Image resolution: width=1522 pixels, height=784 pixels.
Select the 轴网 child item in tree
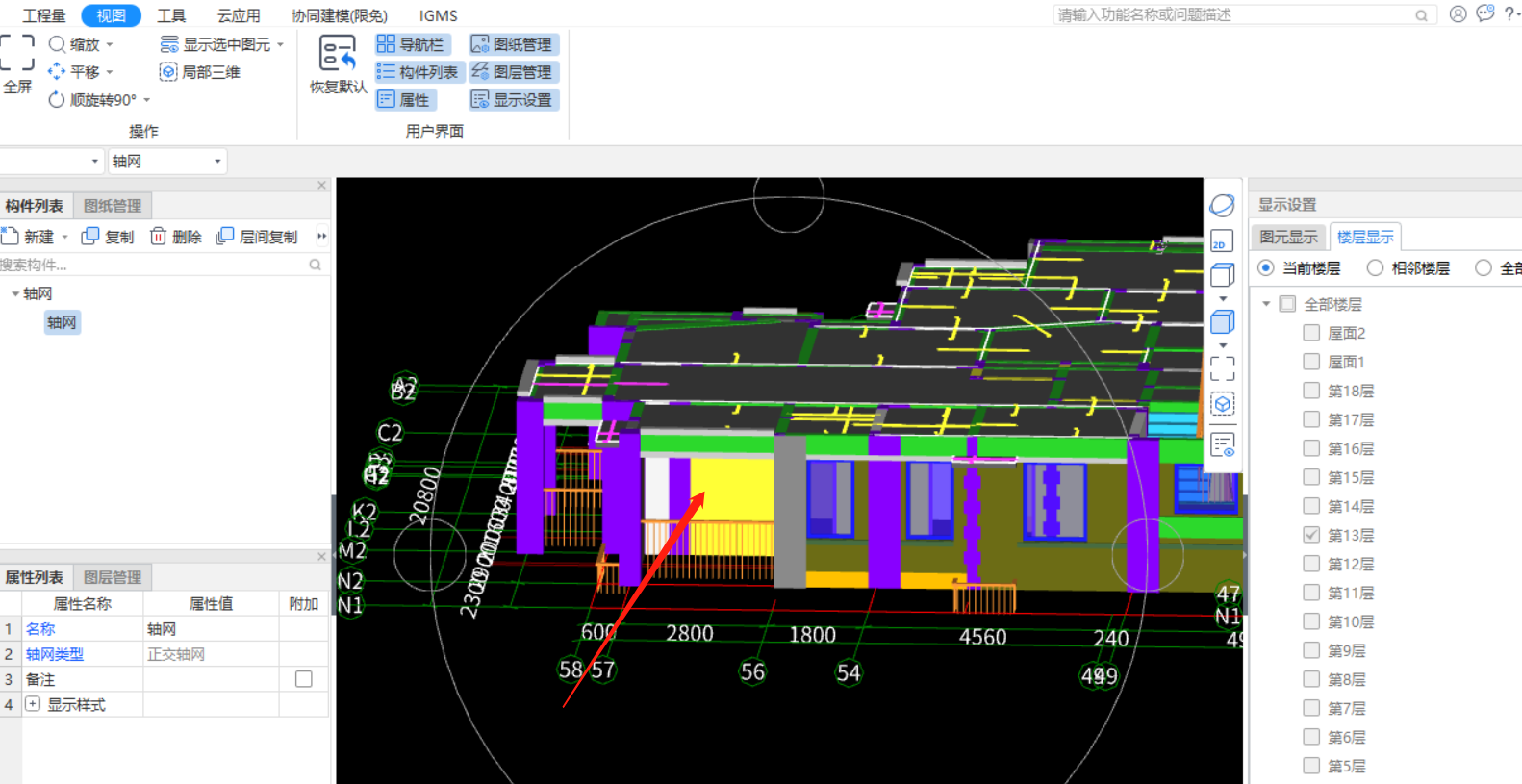[x=62, y=322]
